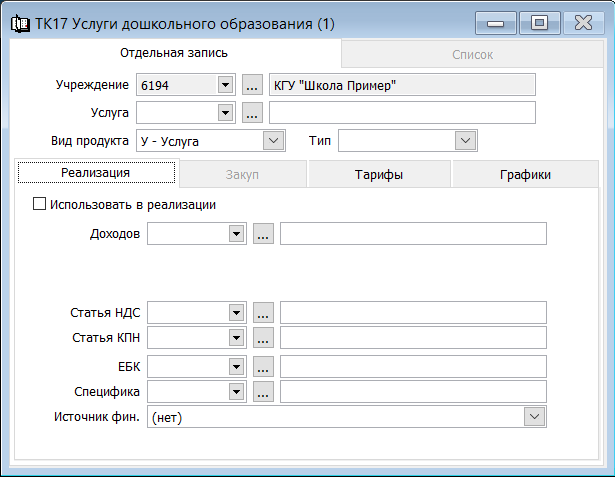The width and height of the screenshot is (615, 477).
Task: Open the Услуга lookup ellipsis button
Action: point(252,113)
